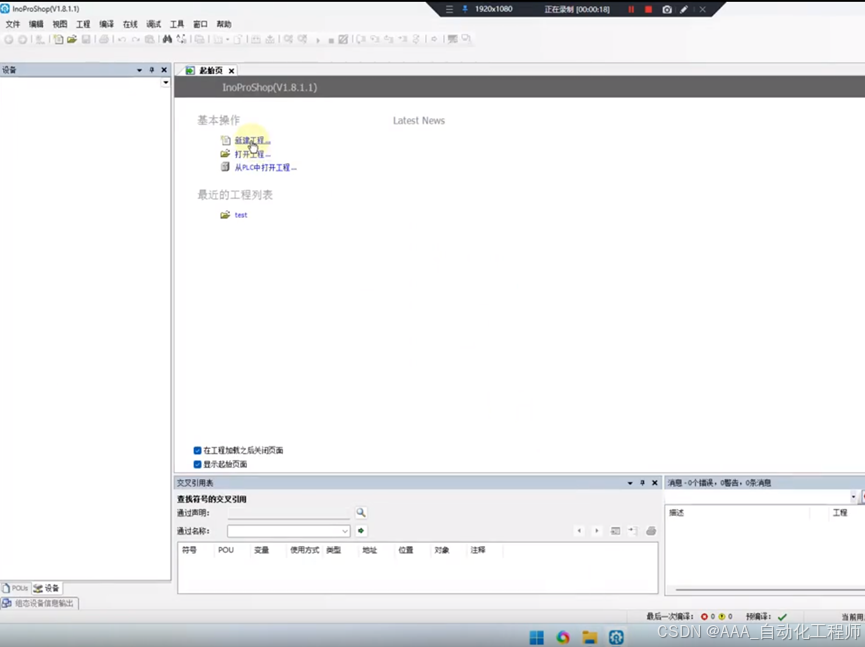Click the pen annotate icon in recorder bar
The image size is (865, 647).
[x=684, y=9]
